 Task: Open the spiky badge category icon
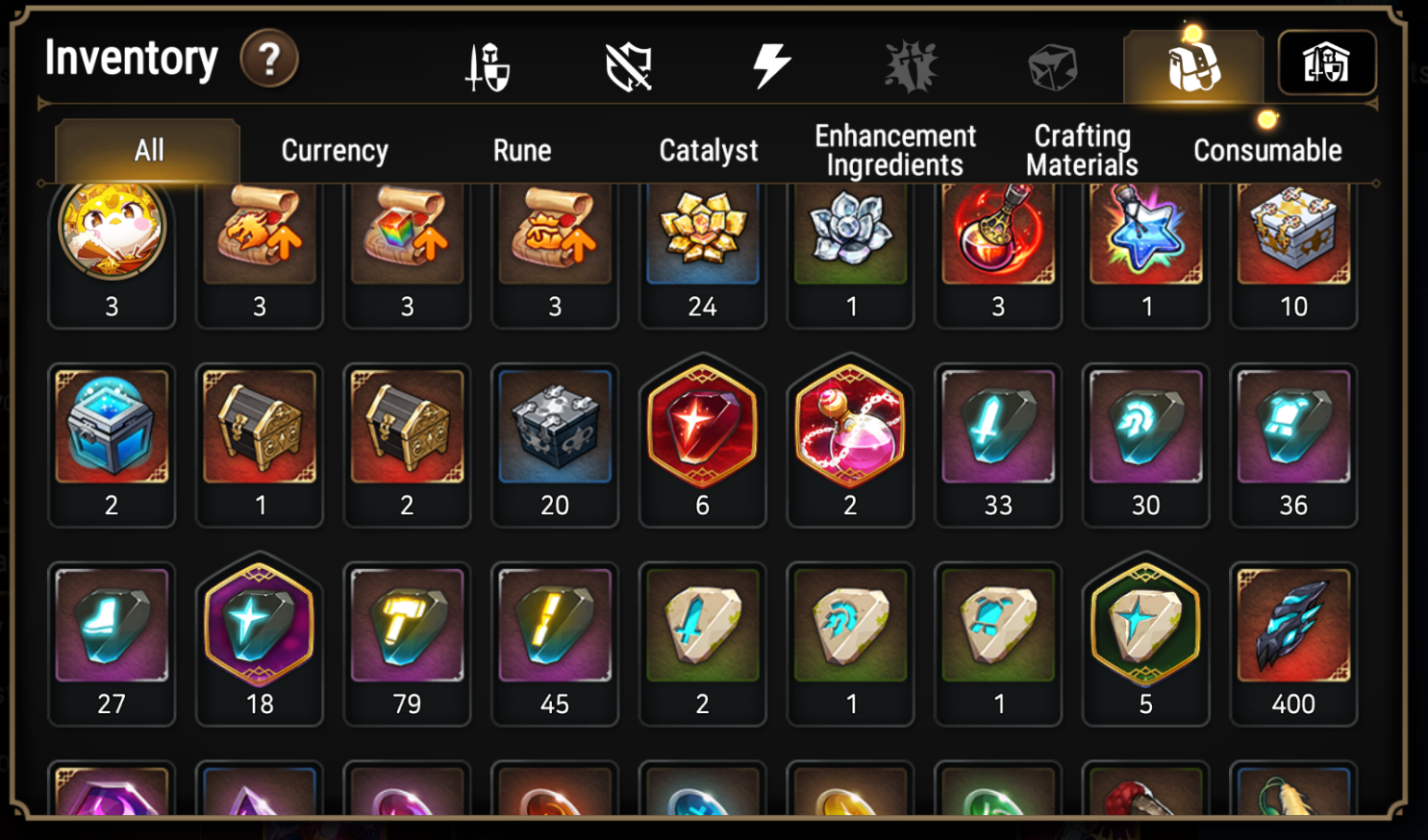point(911,66)
